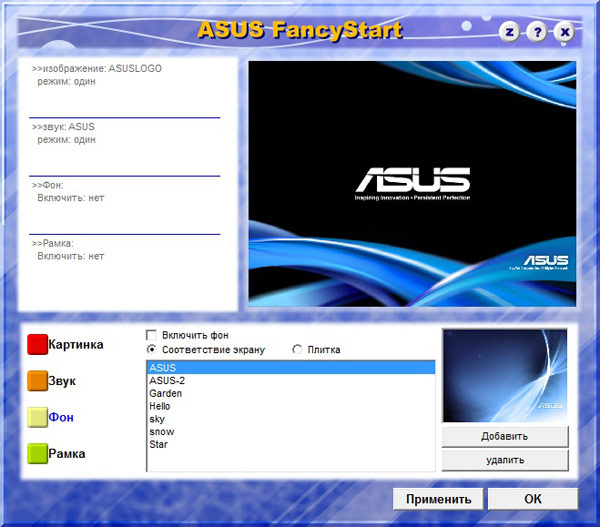Select the Garden background entry
600x527 pixels.
[x=166, y=394]
